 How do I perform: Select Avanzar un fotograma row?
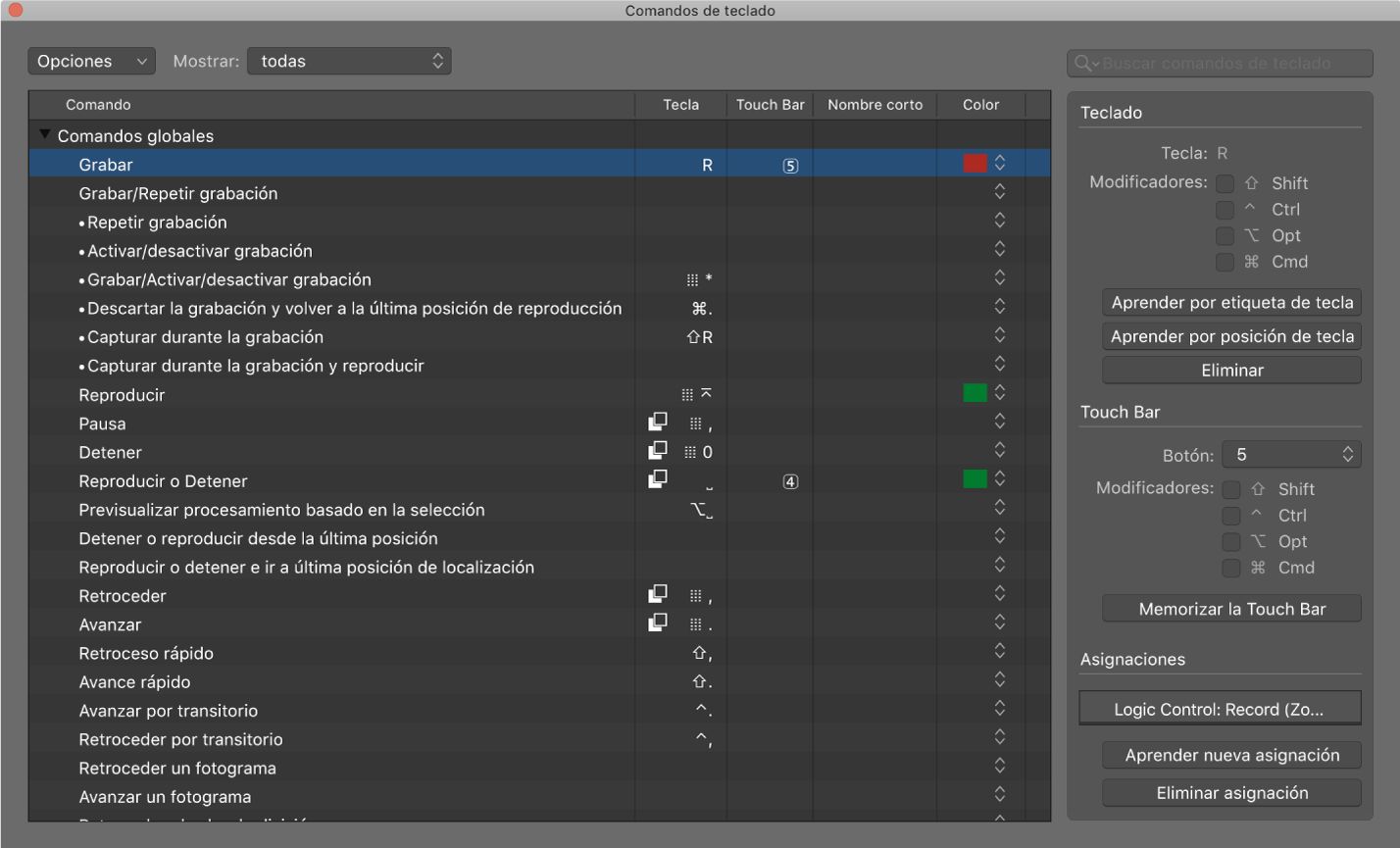[x=539, y=796]
